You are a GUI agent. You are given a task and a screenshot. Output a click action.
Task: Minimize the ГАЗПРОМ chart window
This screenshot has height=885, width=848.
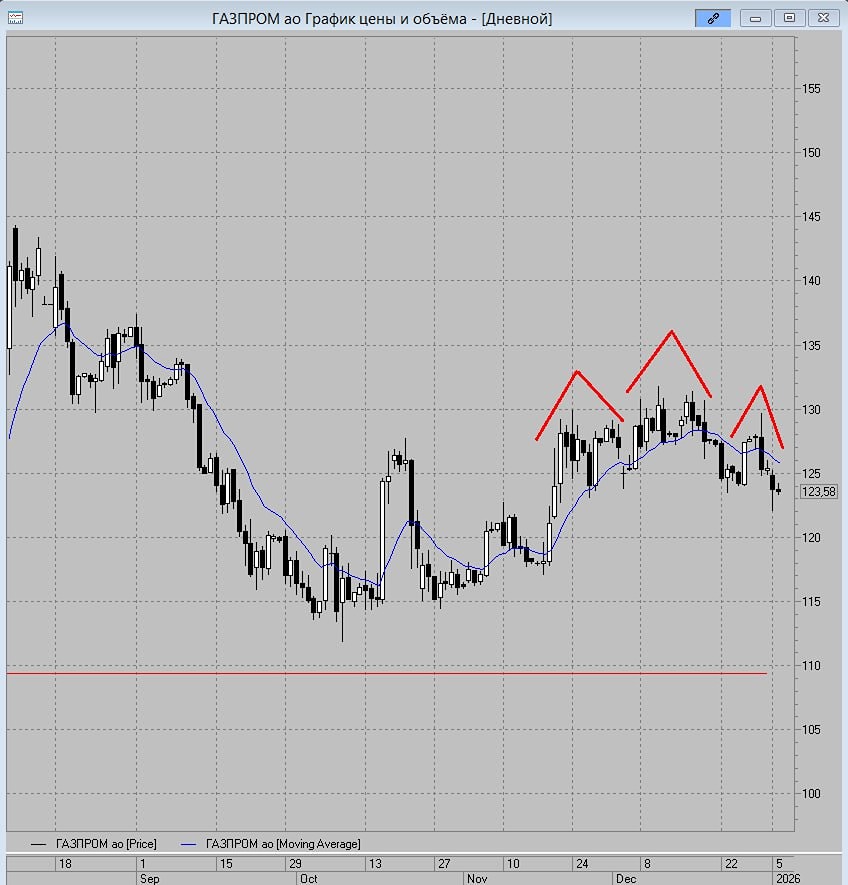pos(755,18)
